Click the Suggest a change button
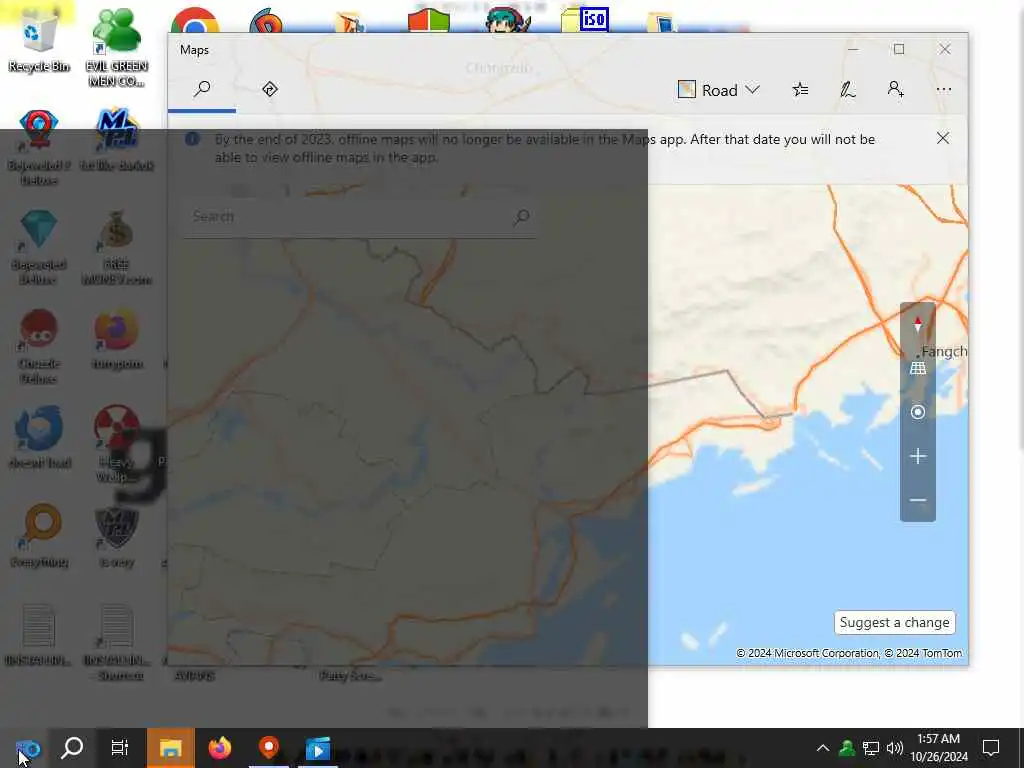 point(894,622)
